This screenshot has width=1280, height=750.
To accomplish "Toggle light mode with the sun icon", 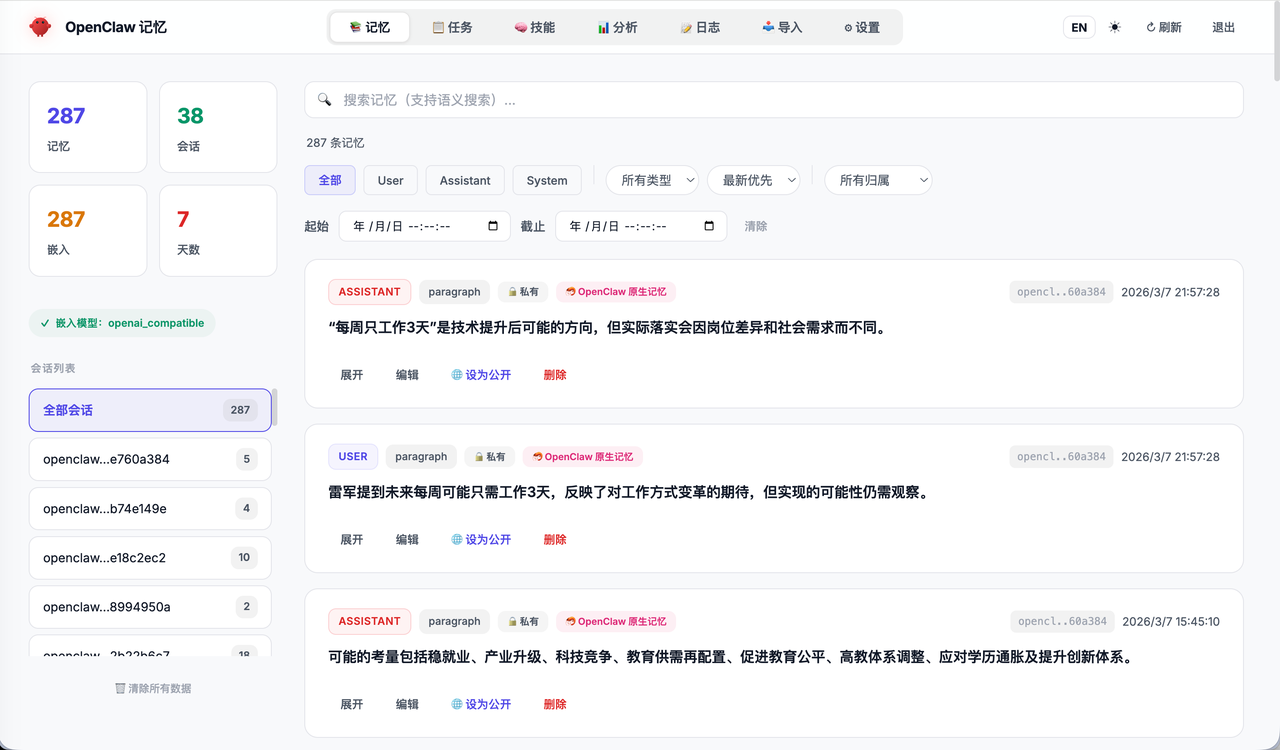I will click(1114, 27).
